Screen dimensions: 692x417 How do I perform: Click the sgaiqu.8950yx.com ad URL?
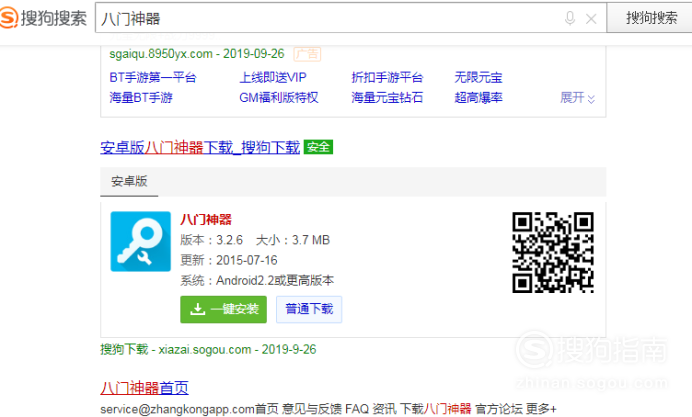click(x=161, y=54)
